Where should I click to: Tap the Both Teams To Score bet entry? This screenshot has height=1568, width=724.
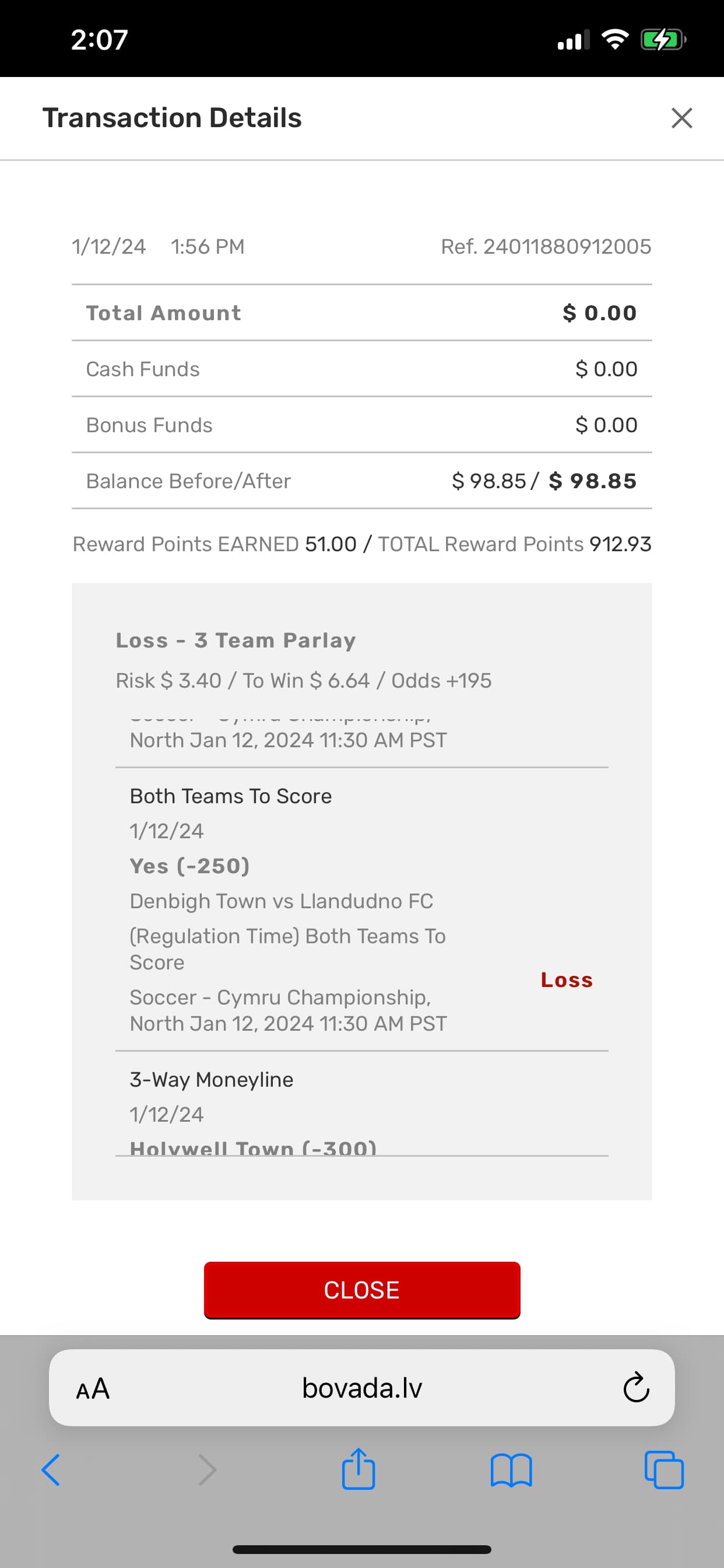coord(231,796)
